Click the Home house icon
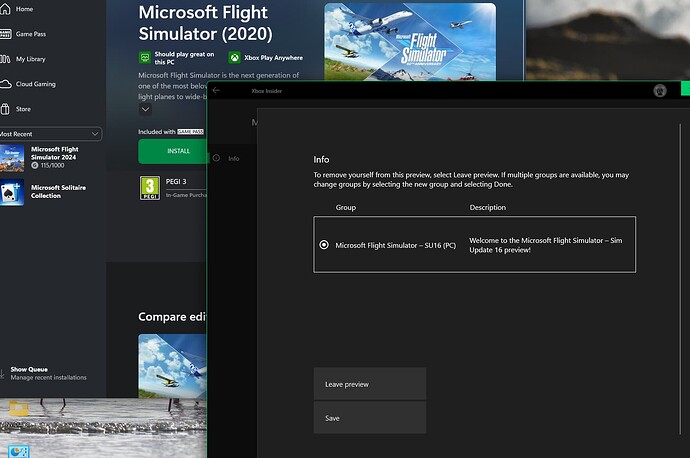The width and height of the screenshot is (690, 458). (x=5, y=9)
